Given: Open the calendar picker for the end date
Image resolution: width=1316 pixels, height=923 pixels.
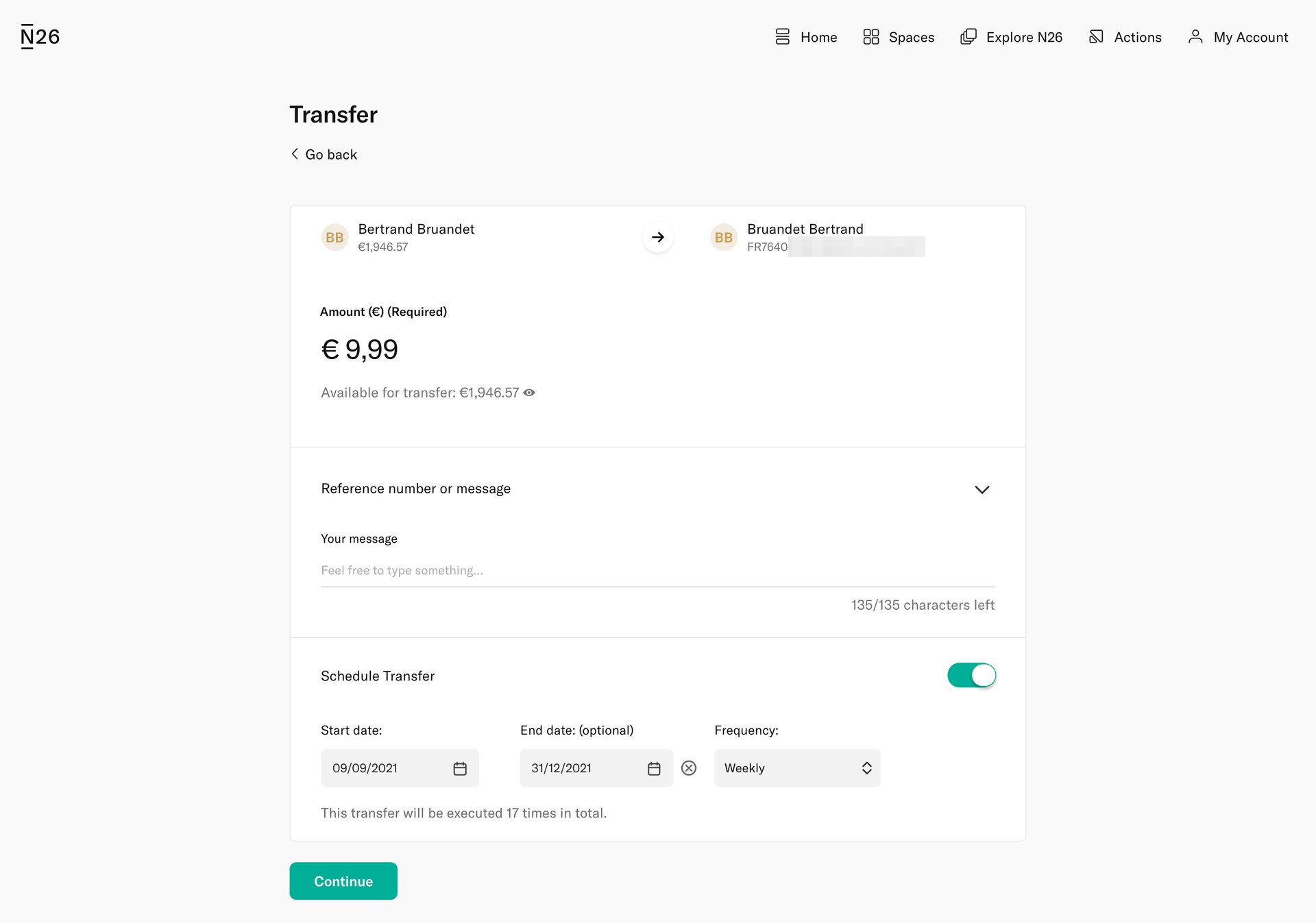Looking at the screenshot, I should click(653, 768).
